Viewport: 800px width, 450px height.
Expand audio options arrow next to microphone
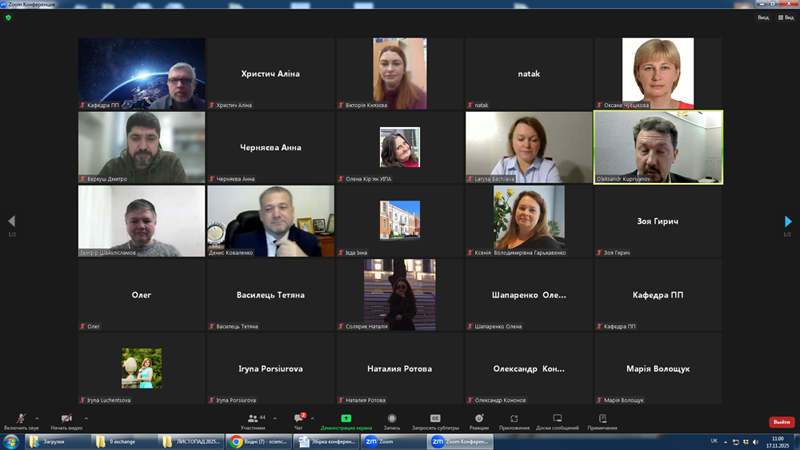click(x=37, y=417)
